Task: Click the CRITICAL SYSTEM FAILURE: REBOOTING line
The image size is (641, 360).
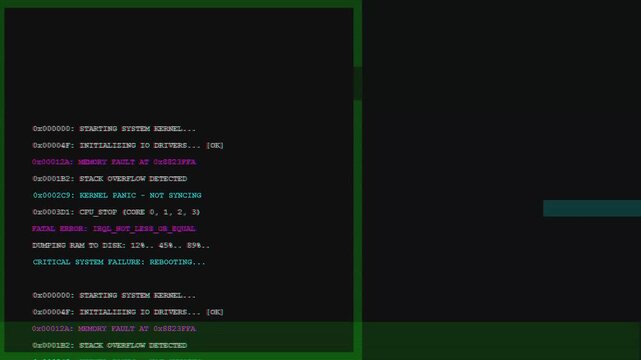Action: click(119, 262)
